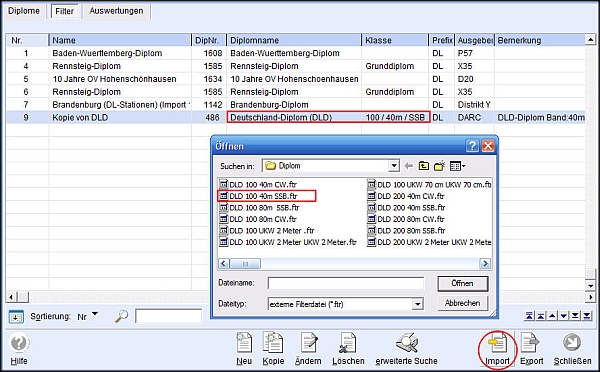The image size is (600, 372).
Task: Move one record down navigation arrow
Action: point(564,316)
